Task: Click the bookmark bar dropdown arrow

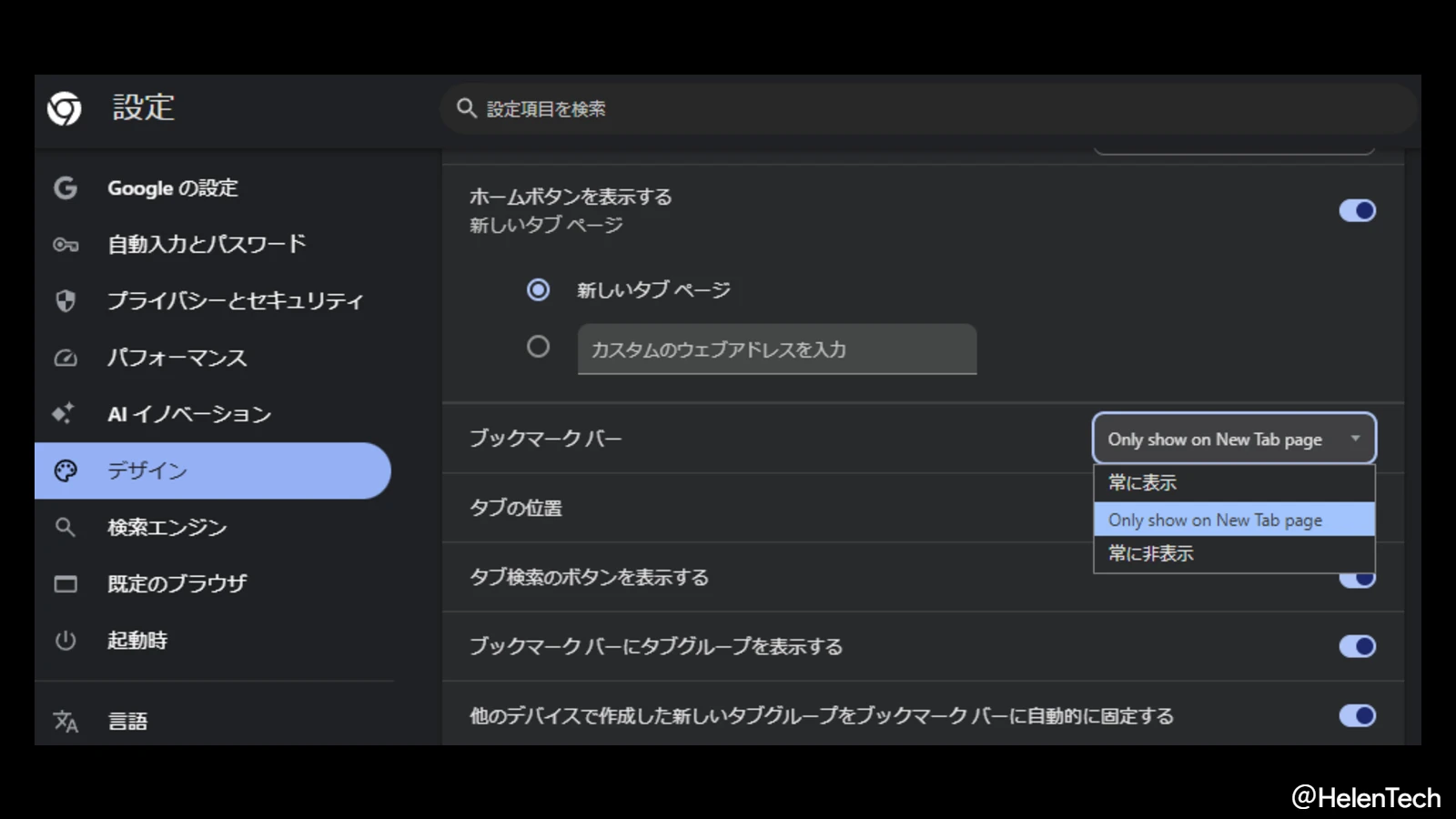Action: (x=1355, y=439)
